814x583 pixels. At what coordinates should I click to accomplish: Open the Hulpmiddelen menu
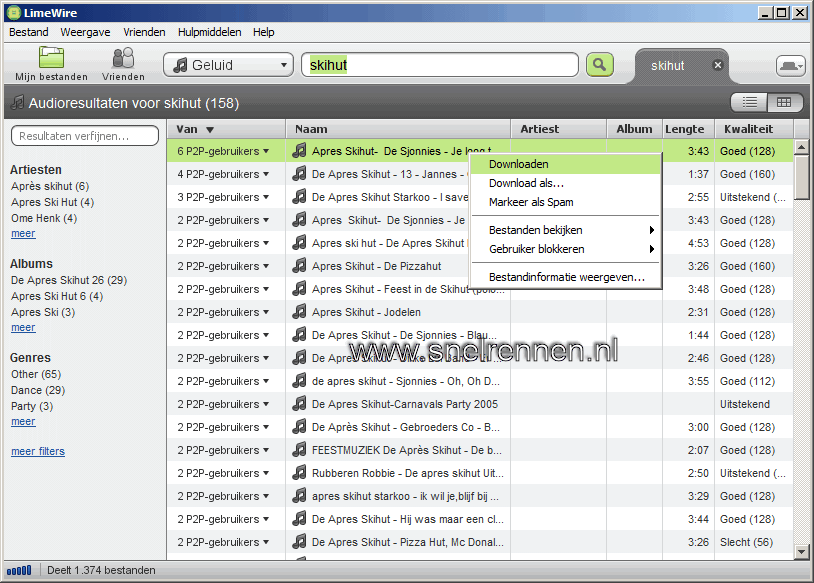click(209, 32)
